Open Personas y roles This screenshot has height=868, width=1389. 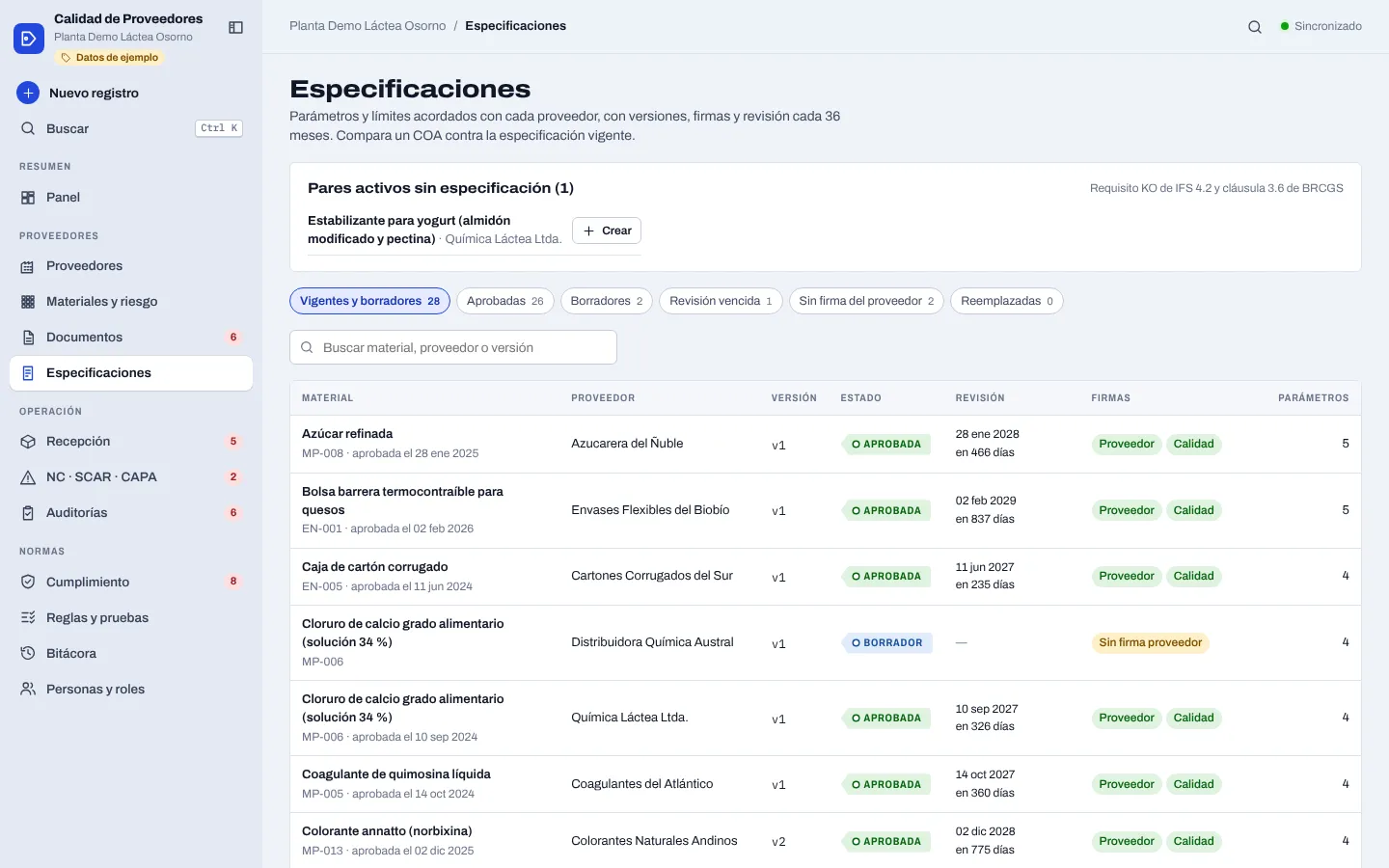pyautogui.click(x=131, y=690)
